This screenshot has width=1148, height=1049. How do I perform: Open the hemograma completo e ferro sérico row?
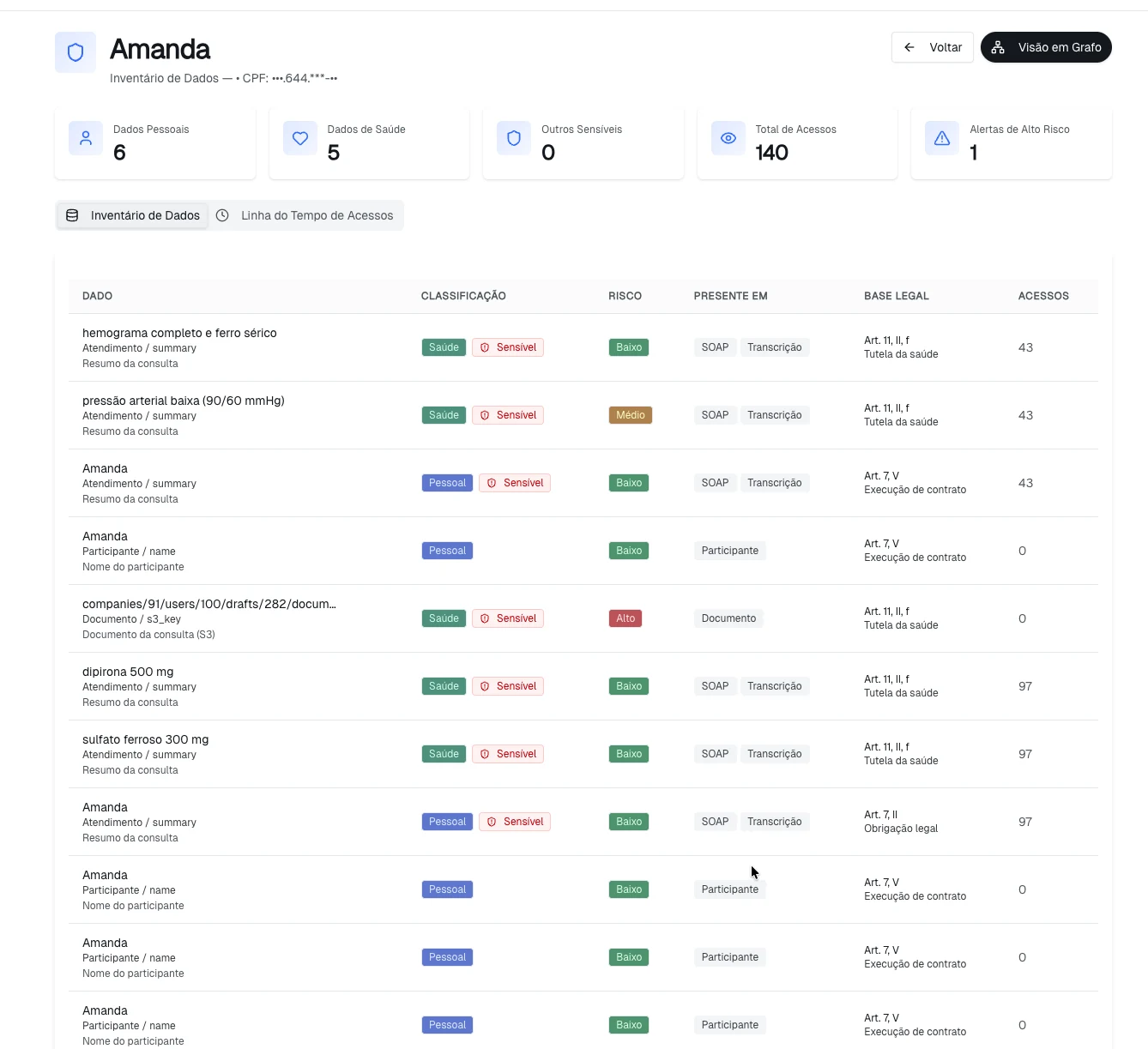pyautogui.click(x=583, y=347)
